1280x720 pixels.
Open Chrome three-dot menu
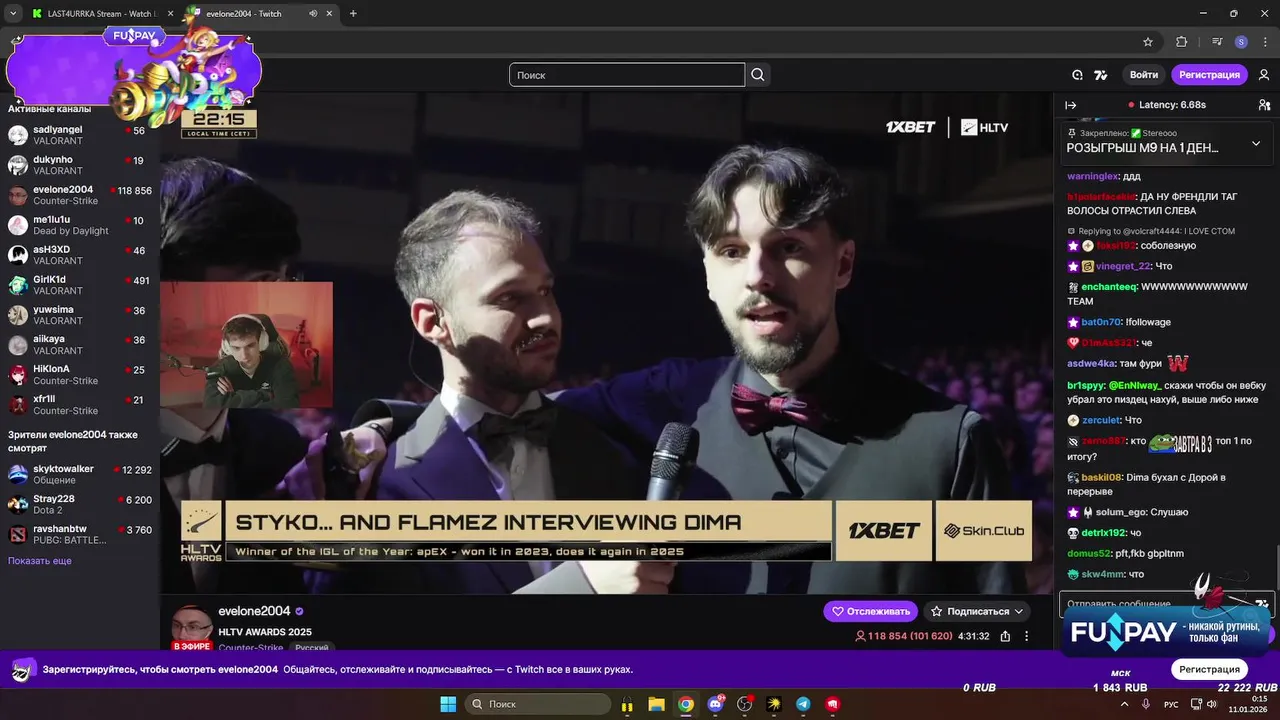[1265, 42]
